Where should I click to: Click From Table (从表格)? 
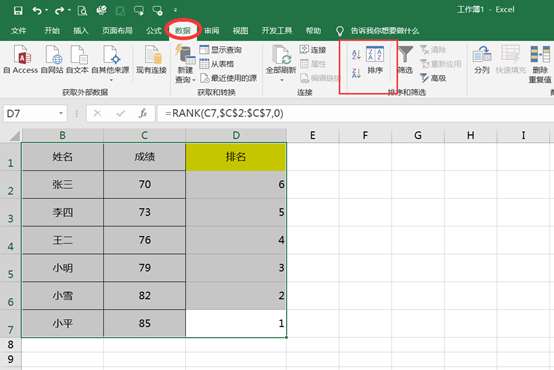tap(217, 64)
